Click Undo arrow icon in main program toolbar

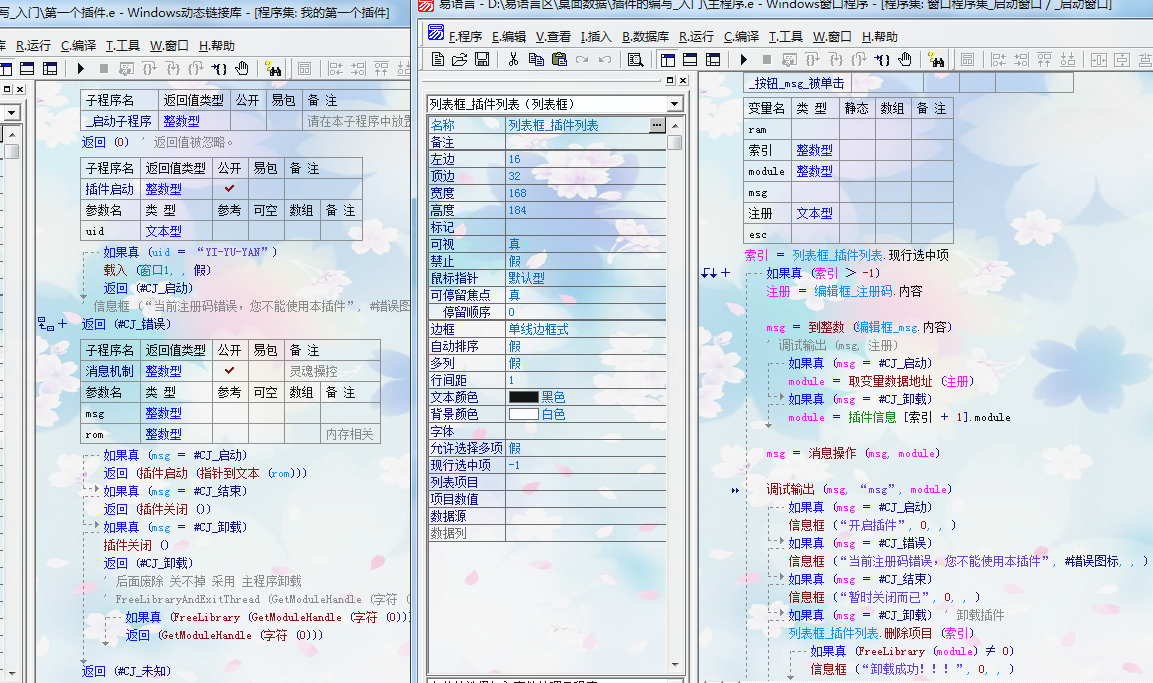[x=605, y=60]
